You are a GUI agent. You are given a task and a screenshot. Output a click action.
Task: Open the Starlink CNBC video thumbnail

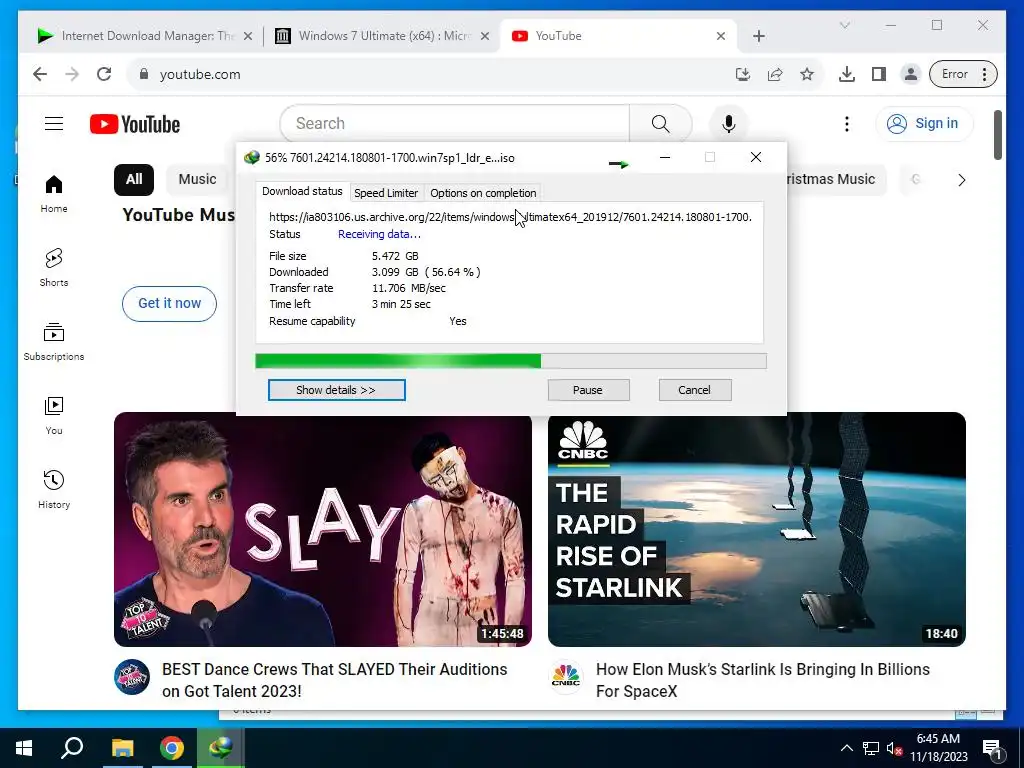click(757, 529)
